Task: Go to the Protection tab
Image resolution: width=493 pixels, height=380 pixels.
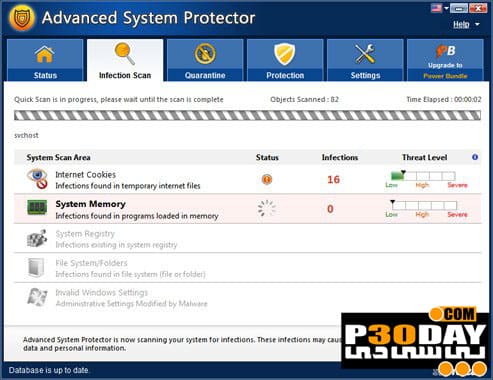Action: [285, 60]
